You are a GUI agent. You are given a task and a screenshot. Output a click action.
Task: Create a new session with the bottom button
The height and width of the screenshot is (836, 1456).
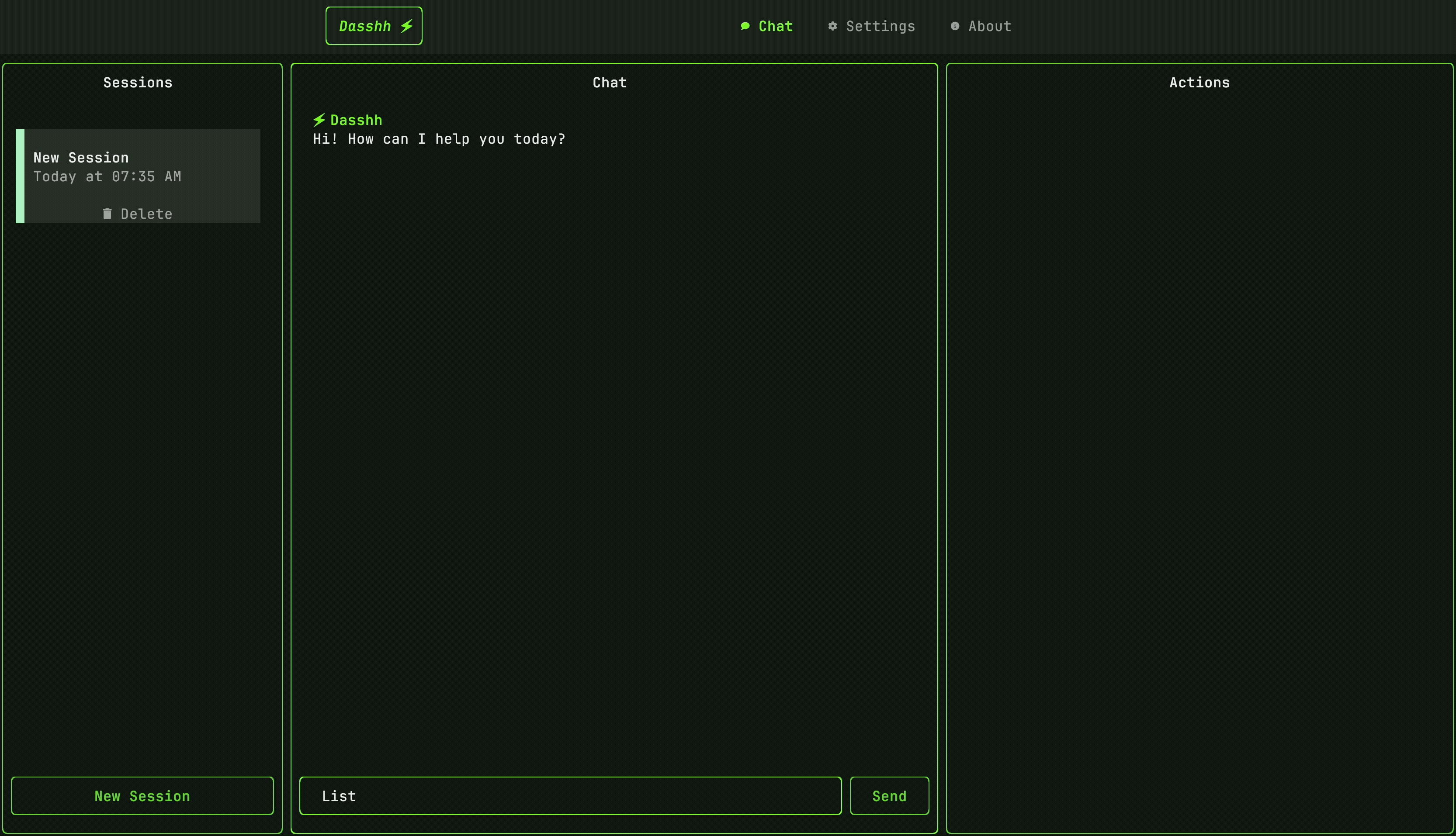click(142, 796)
